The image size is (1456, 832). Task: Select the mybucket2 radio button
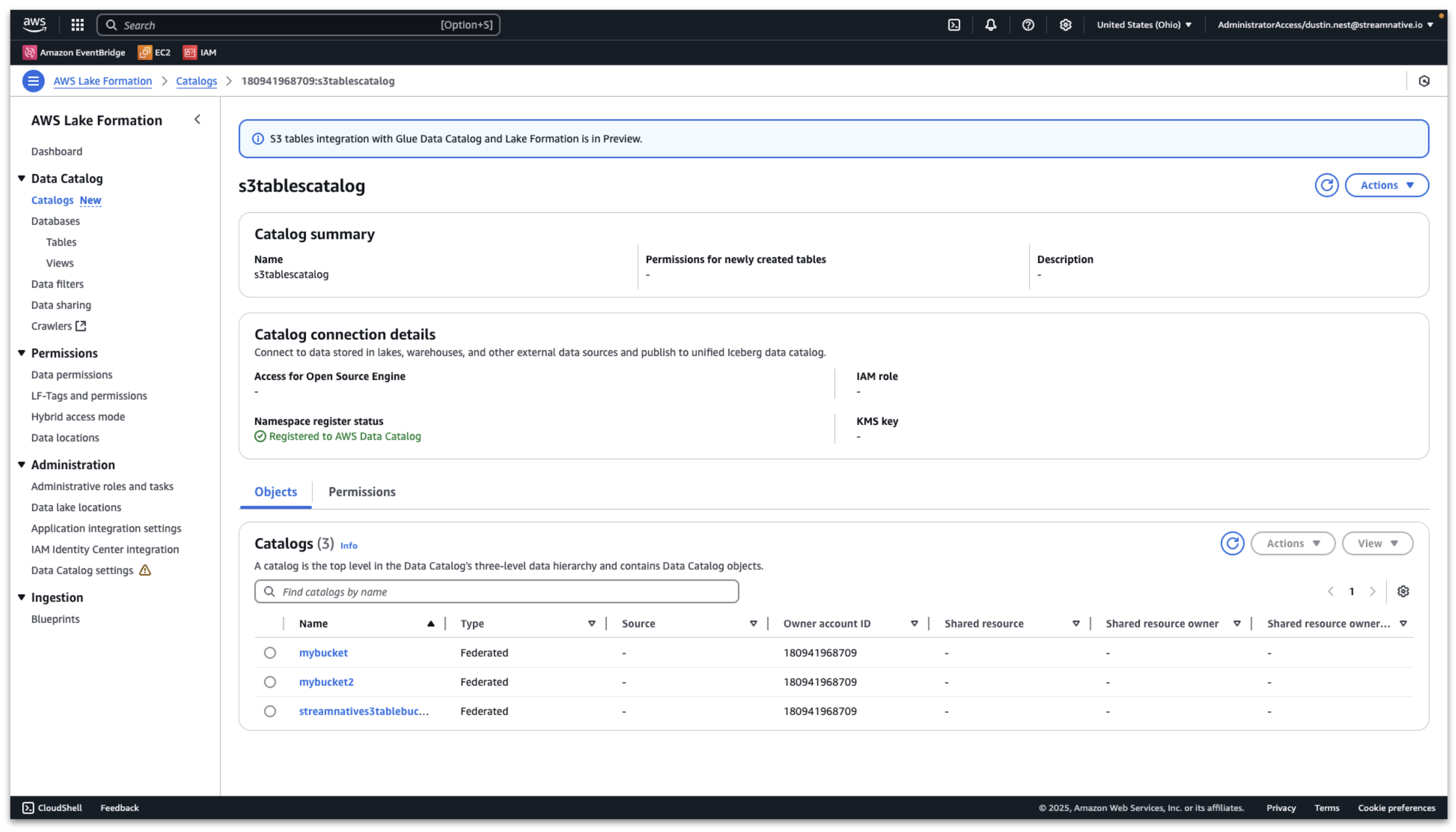pos(269,681)
